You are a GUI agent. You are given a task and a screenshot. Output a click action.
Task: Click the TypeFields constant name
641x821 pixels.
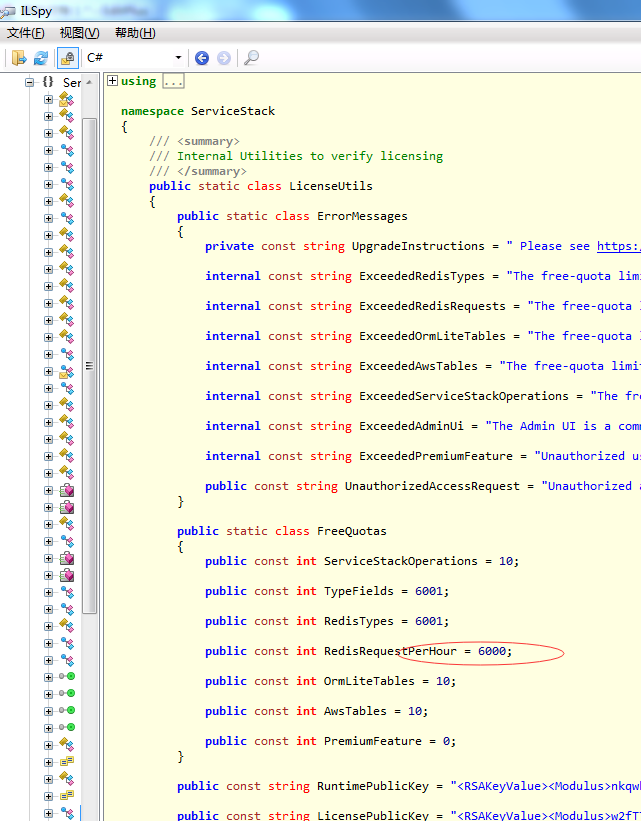(x=359, y=591)
